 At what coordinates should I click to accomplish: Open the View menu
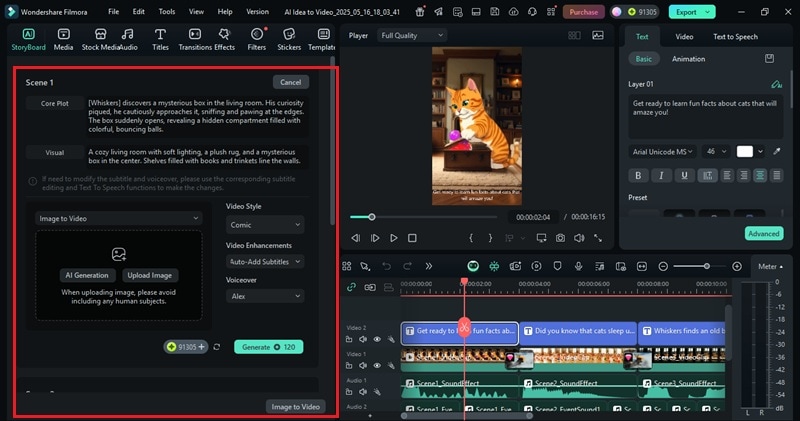(x=196, y=11)
